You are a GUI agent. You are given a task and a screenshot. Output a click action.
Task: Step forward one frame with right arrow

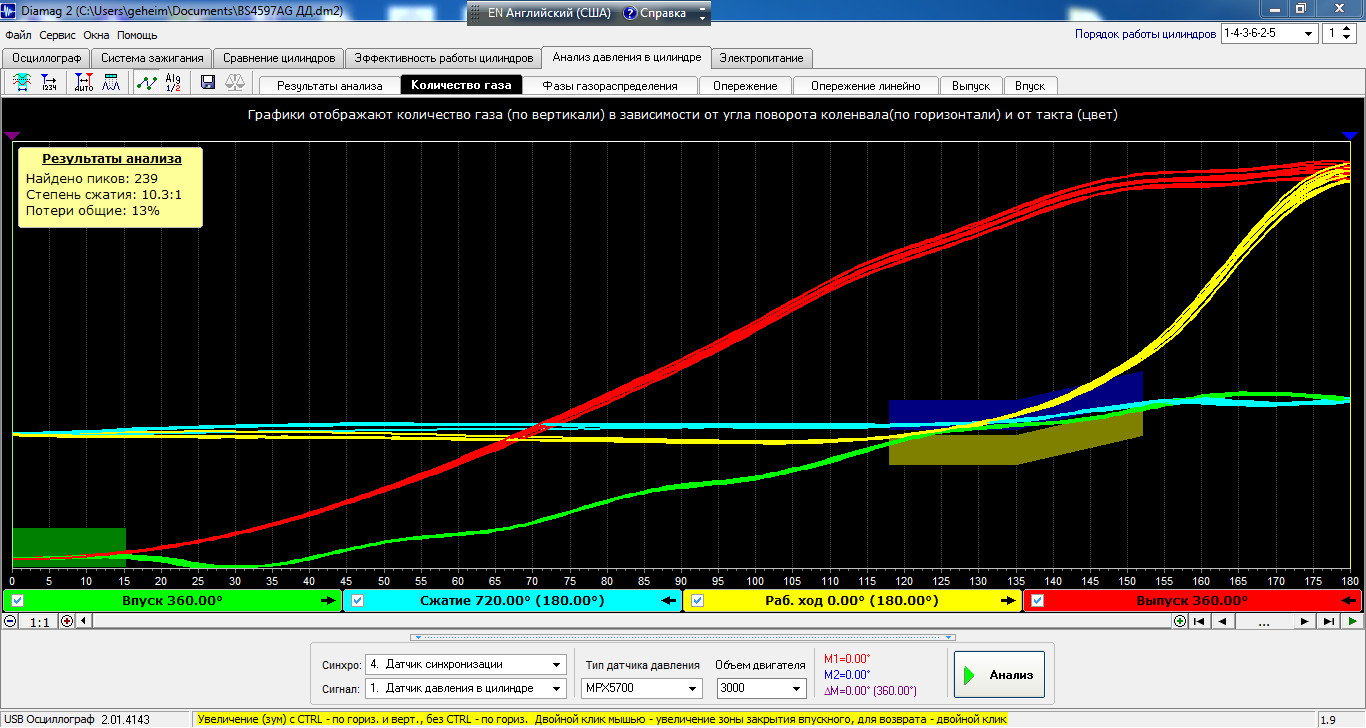coord(1304,621)
